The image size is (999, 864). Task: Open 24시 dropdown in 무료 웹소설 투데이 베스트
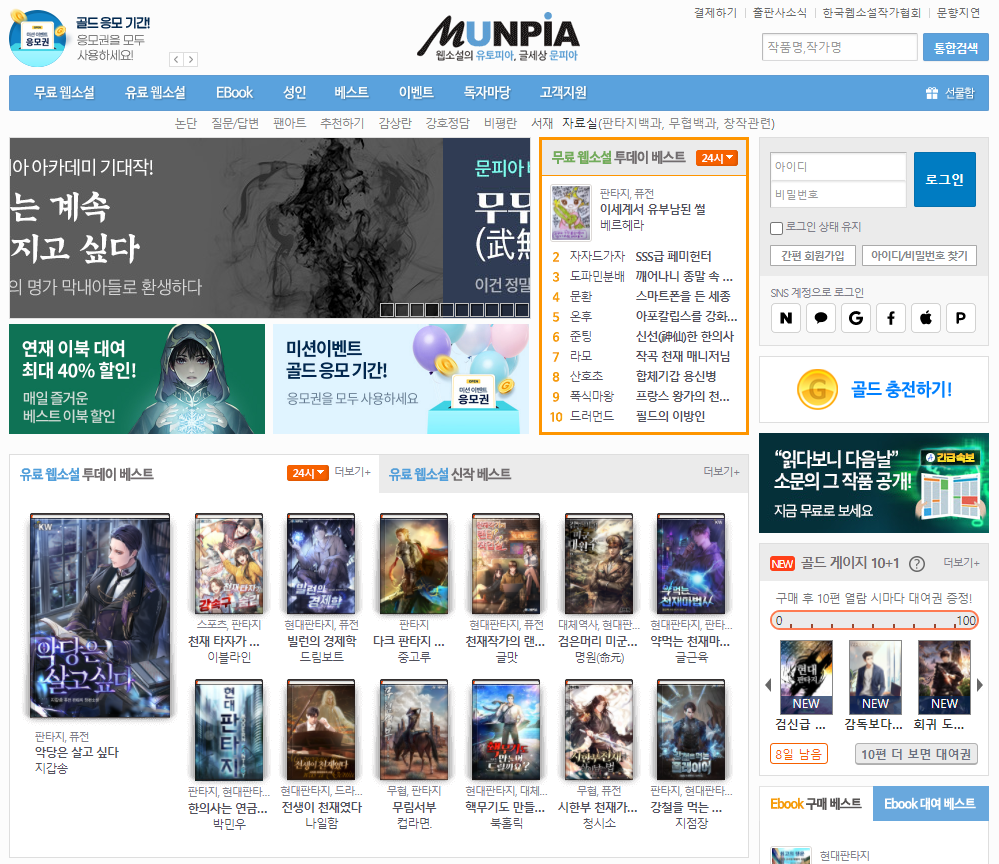tap(717, 158)
